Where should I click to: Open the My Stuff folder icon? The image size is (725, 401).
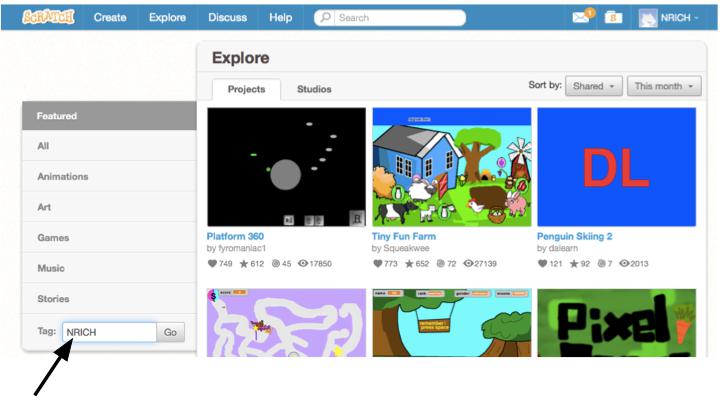pyautogui.click(x=614, y=18)
